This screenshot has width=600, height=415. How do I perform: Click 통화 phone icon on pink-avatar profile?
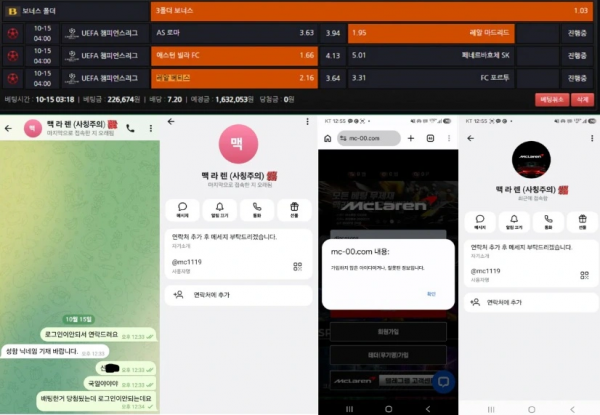[x=257, y=210]
